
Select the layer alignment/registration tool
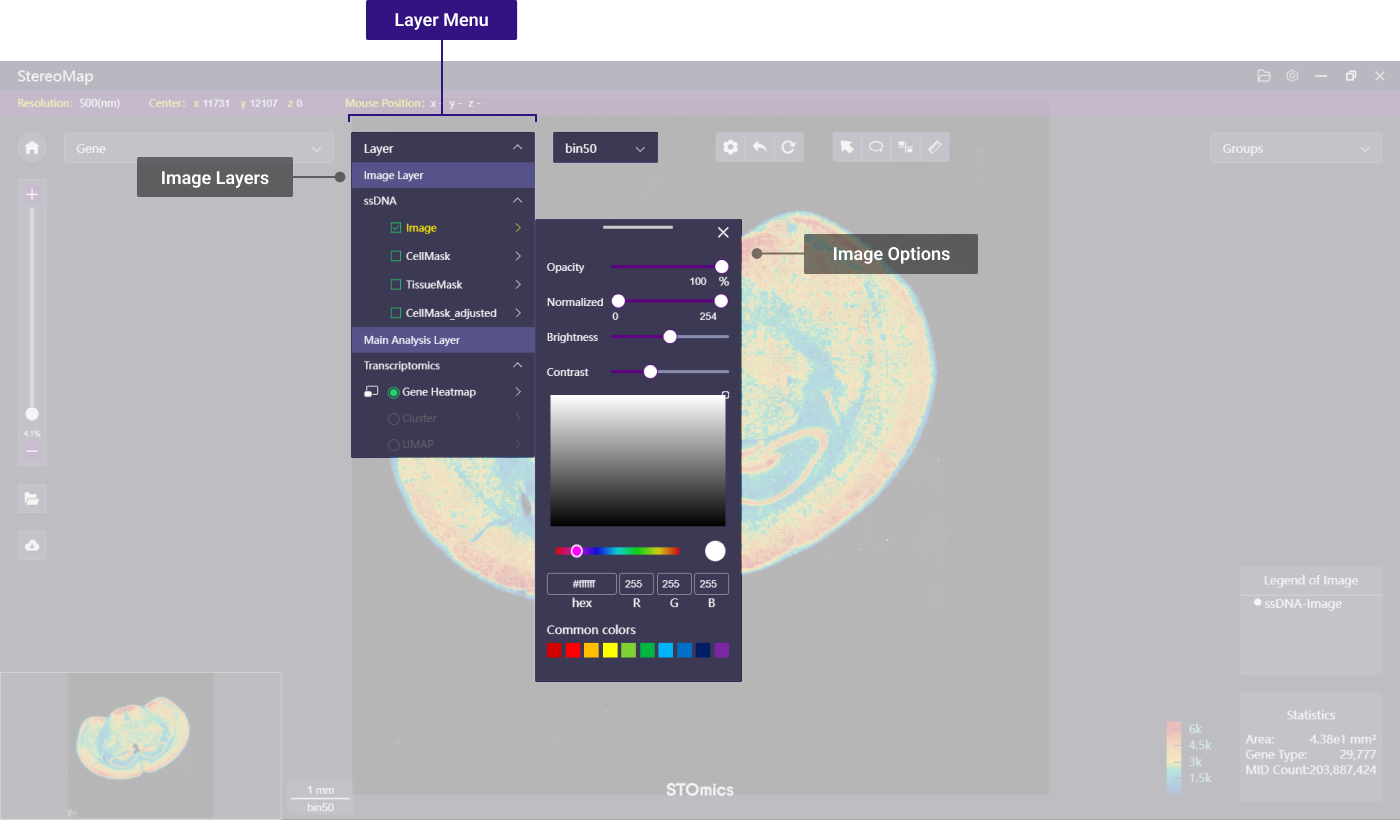(x=905, y=147)
